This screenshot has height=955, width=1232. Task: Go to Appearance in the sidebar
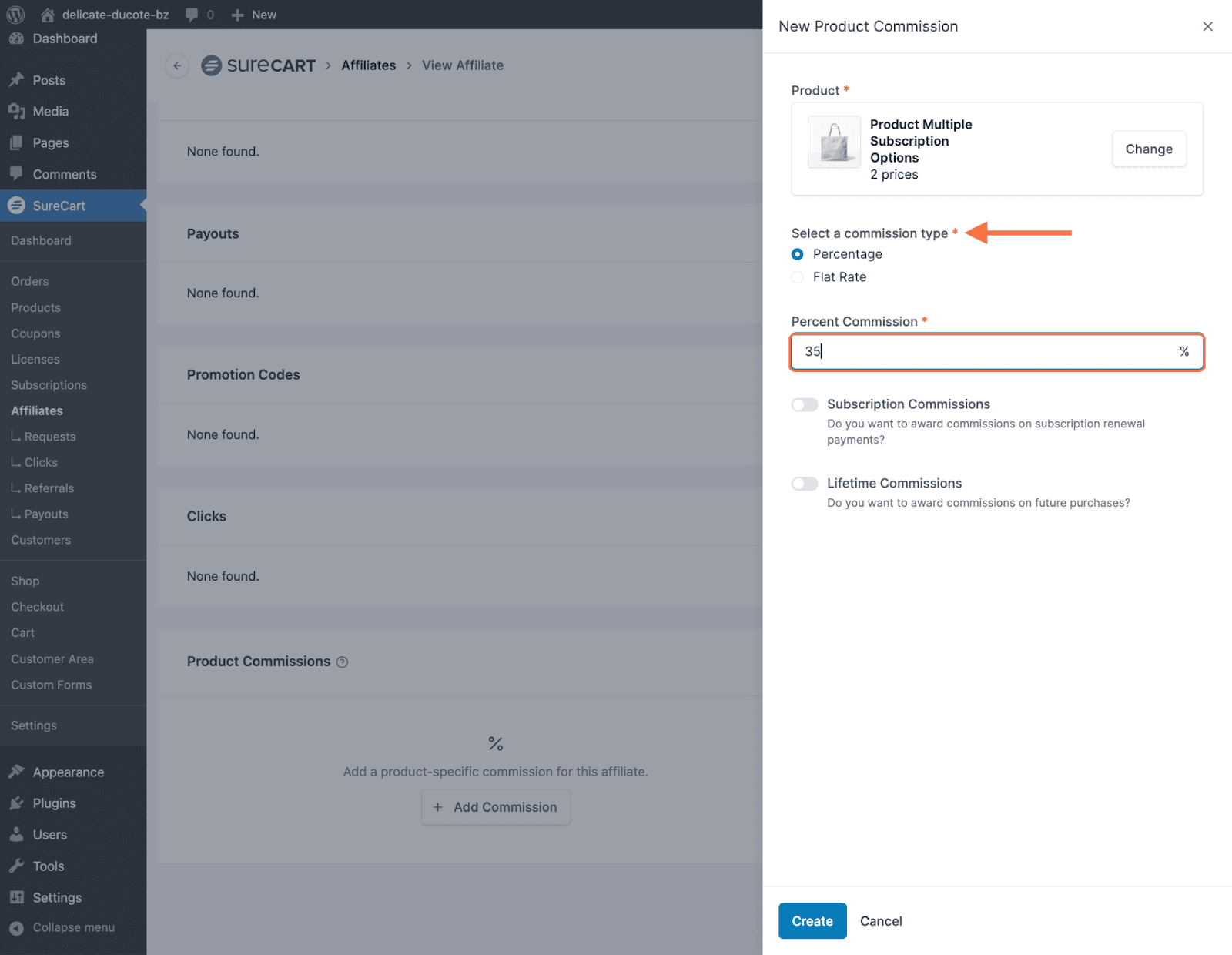click(68, 772)
